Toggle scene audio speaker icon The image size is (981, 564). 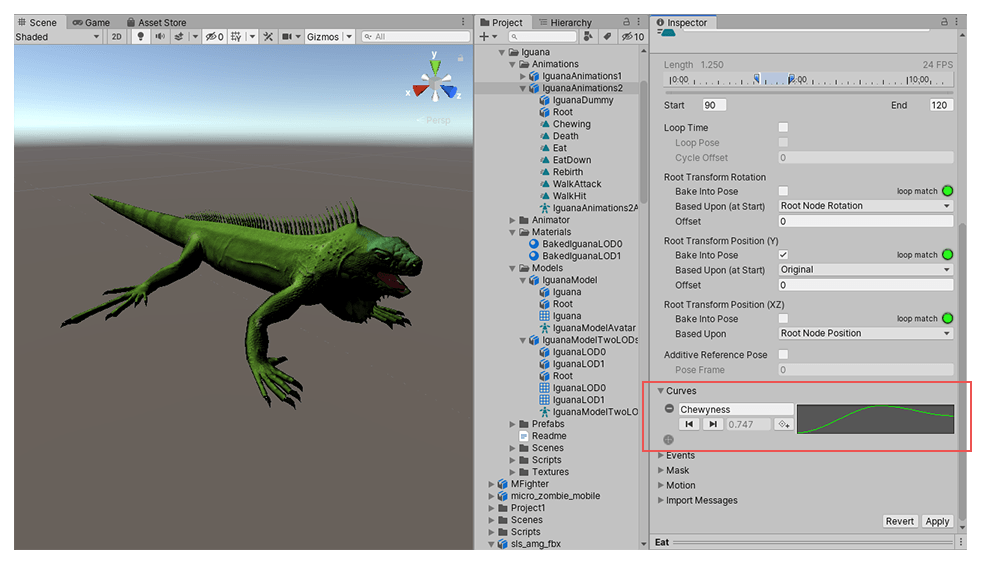pyautogui.click(x=159, y=37)
